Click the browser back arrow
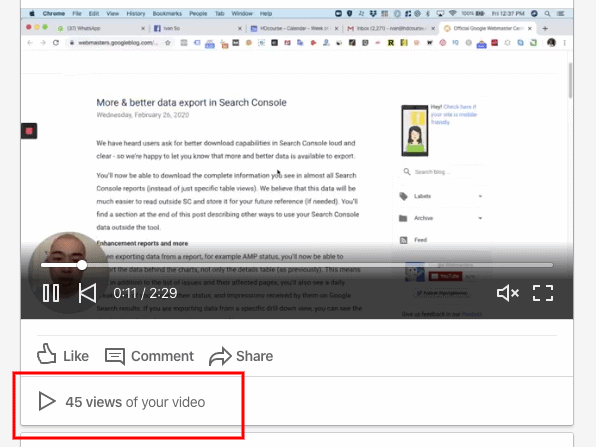Viewport: 596px width, 447px height. click(x=30, y=43)
